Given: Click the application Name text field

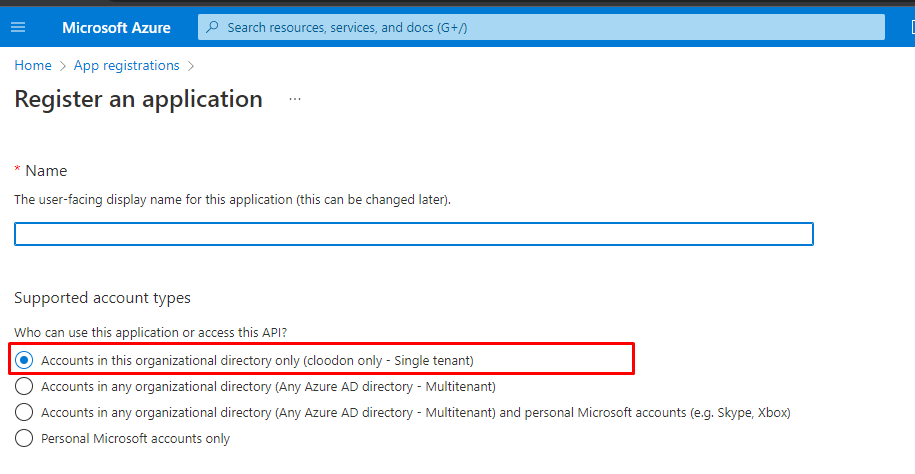Looking at the screenshot, I should tap(414, 234).
